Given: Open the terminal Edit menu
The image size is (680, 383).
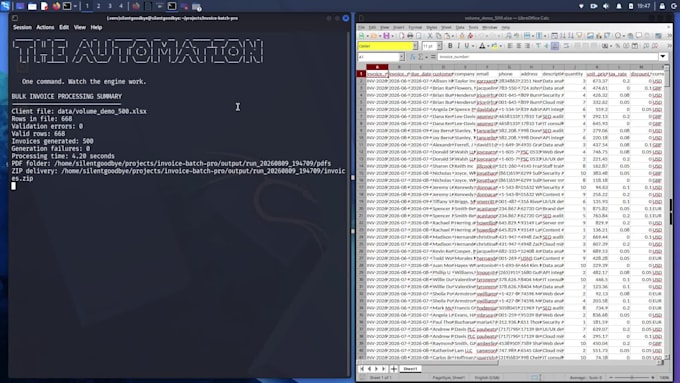Looking at the screenshot, I should click(x=64, y=27).
